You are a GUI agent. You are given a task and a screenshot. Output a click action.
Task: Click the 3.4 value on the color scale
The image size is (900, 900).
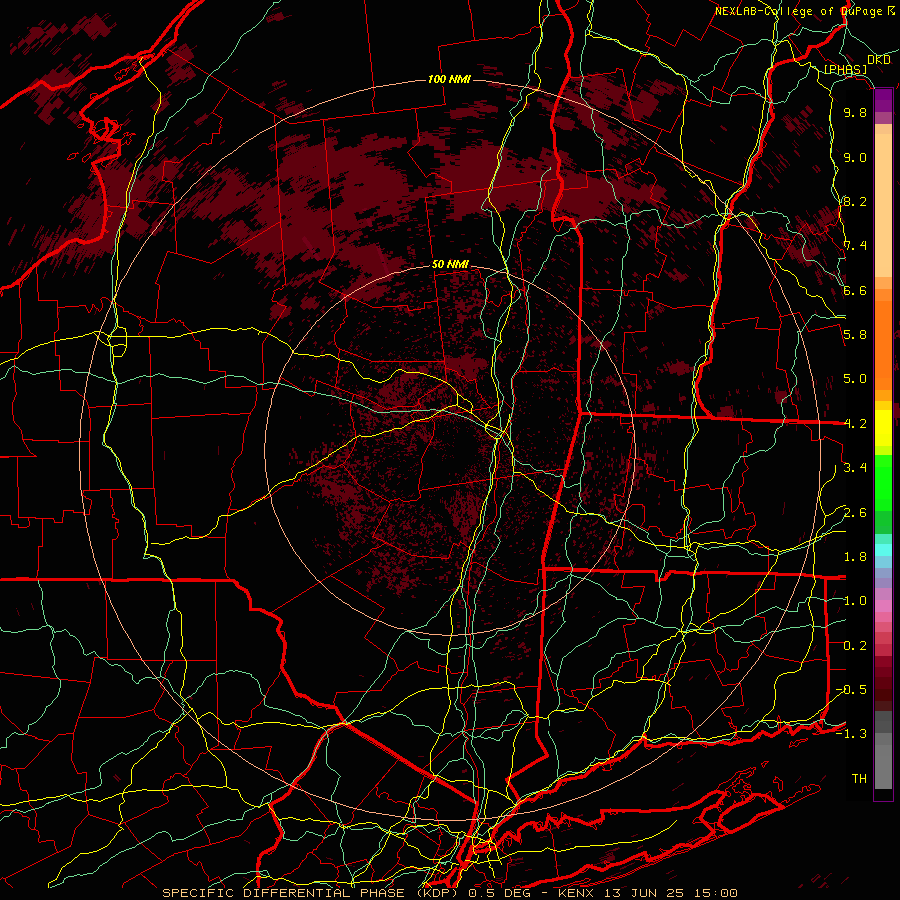pyautogui.click(x=855, y=468)
